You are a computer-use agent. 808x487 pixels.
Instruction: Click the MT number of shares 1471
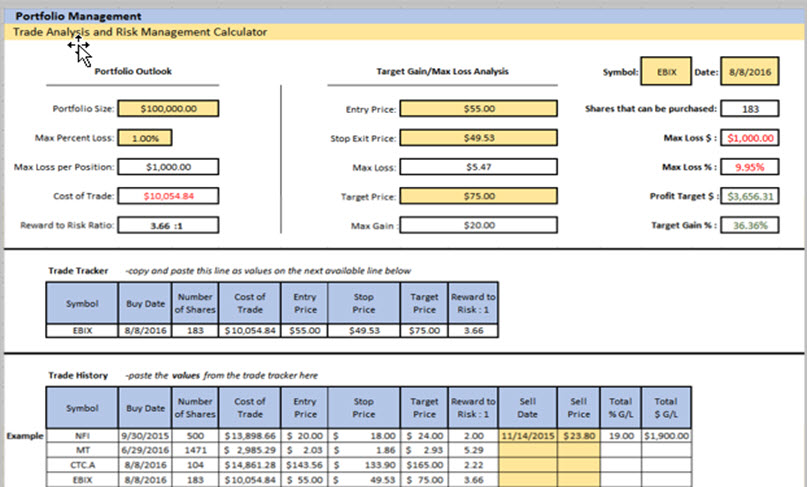point(195,450)
